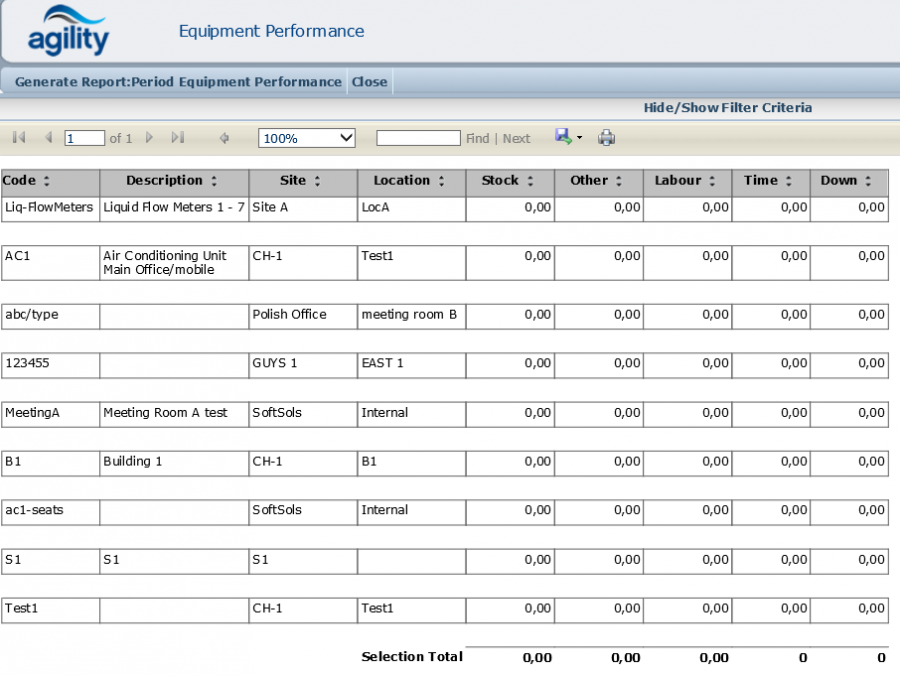Select Generate Report: Period Equipment Performance

coord(178,82)
